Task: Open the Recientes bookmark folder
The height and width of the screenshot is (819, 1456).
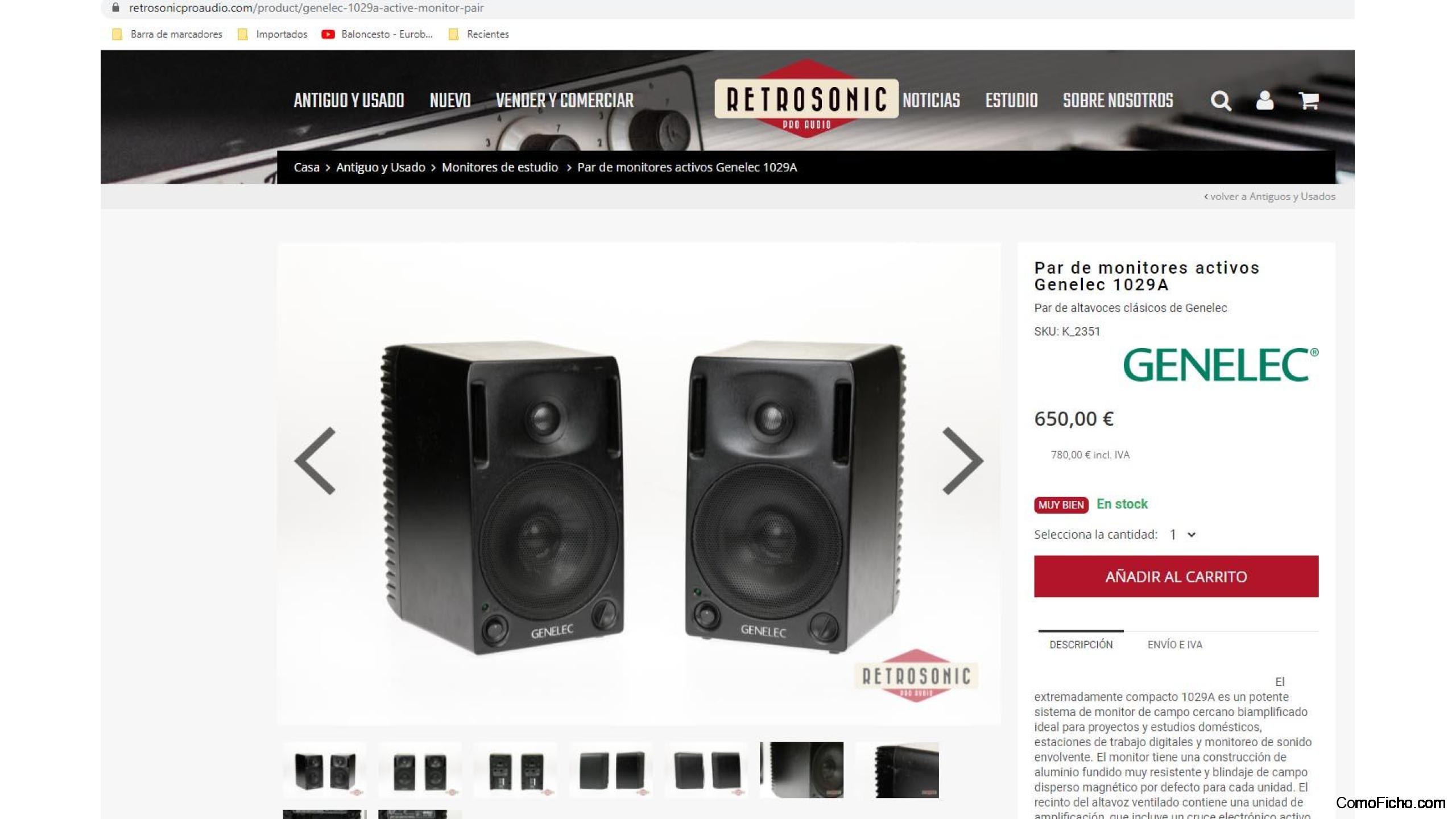Action: click(479, 34)
